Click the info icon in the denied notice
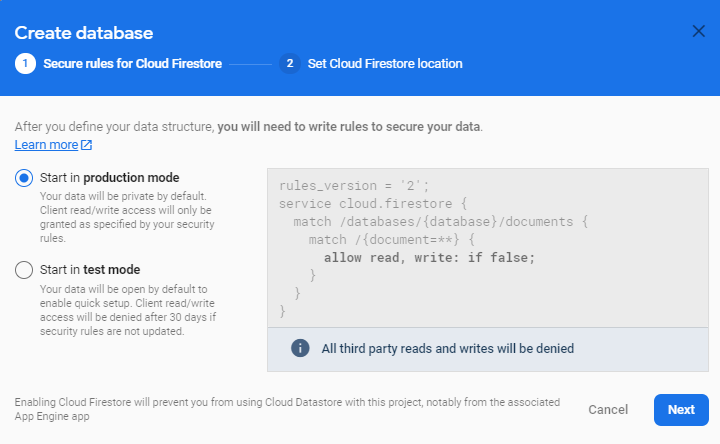720x444 pixels. [300, 348]
